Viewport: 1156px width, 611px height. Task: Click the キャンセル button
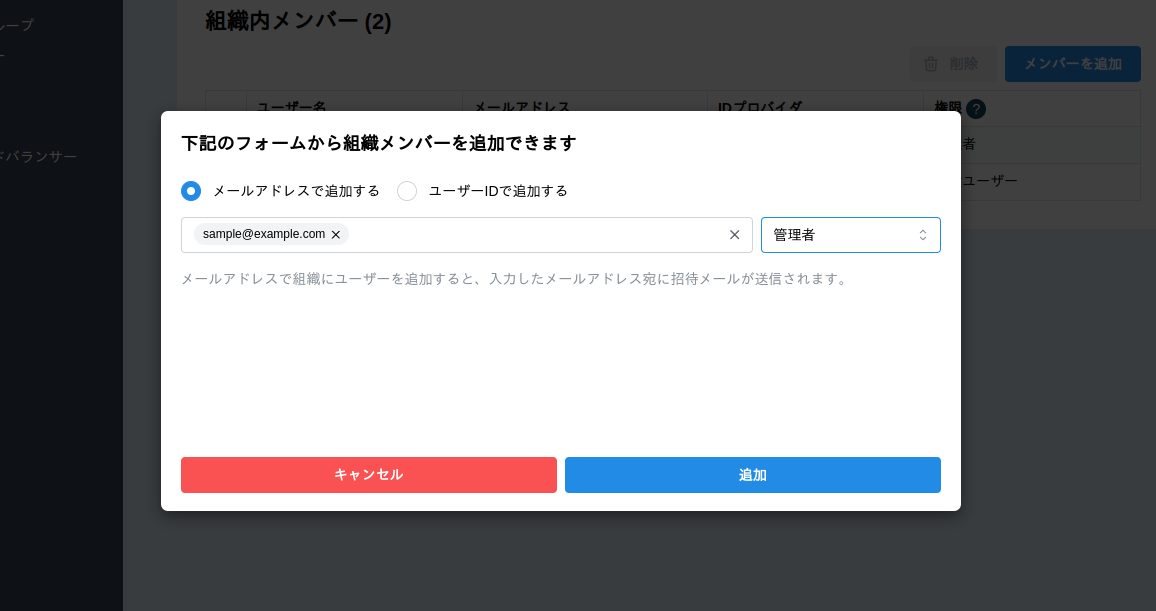368,475
